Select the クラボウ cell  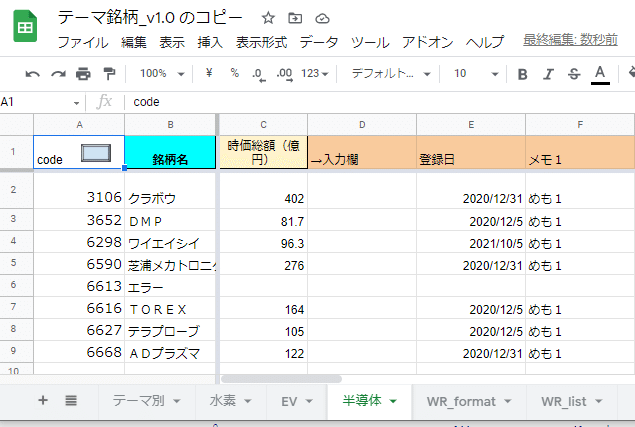(x=170, y=190)
